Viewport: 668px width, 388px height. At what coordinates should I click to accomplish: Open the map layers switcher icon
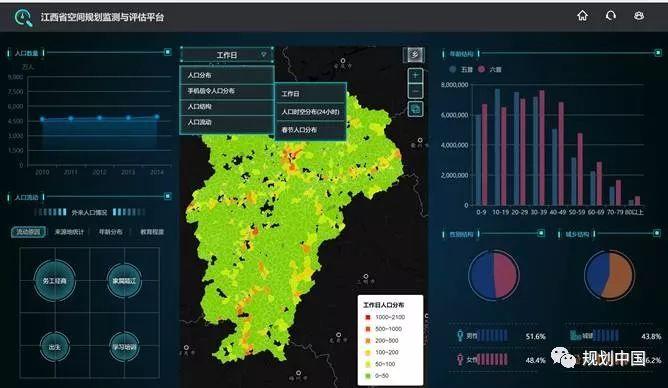click(x=414, y=55)
